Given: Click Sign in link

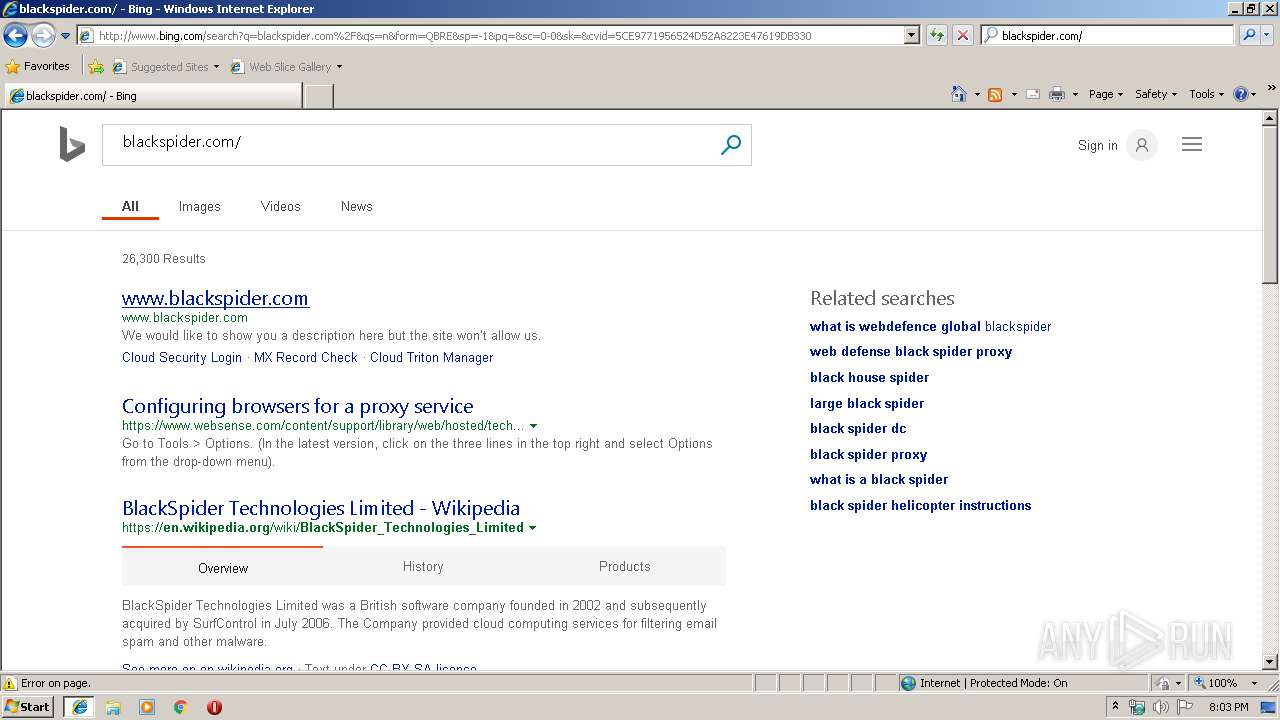Looking at the screenshot, I should click(1097, 146).
